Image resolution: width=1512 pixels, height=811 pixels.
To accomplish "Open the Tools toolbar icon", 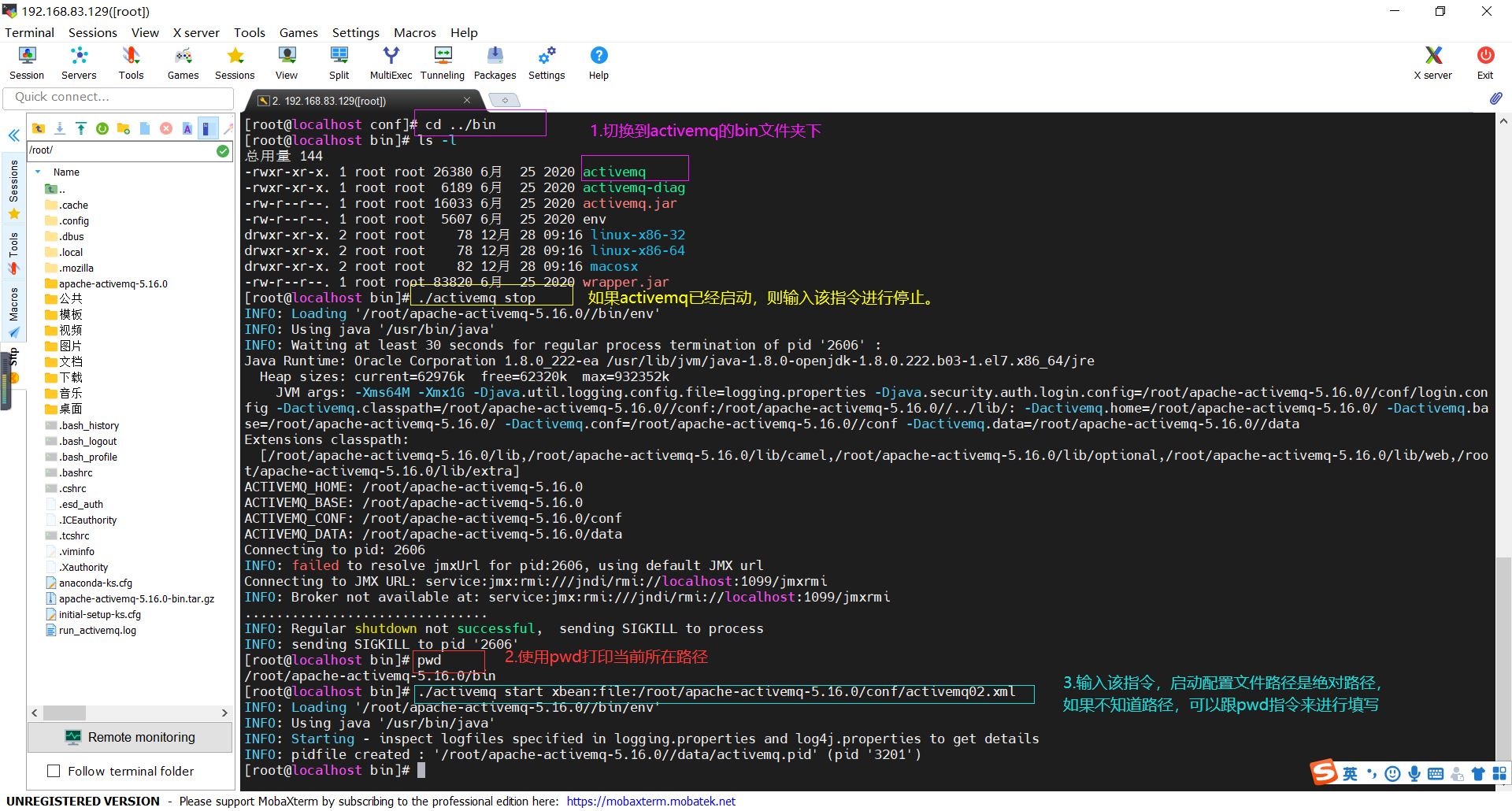I will pos(131,63).
